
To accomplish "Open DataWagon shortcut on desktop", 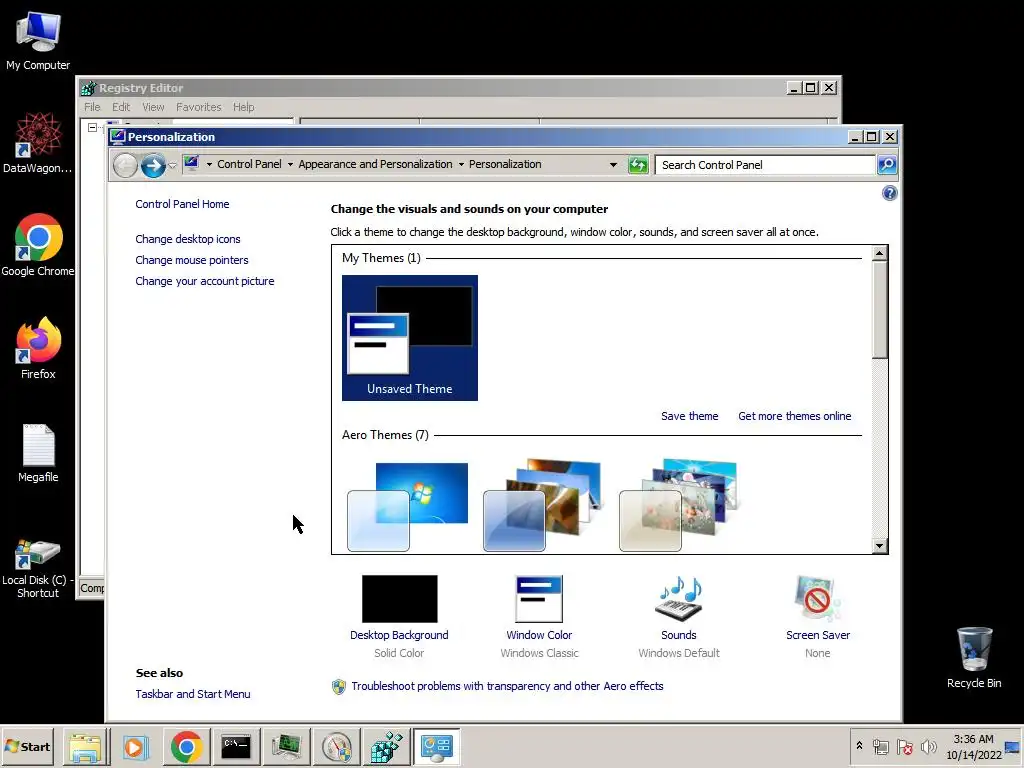I will (x=38, y=143).
